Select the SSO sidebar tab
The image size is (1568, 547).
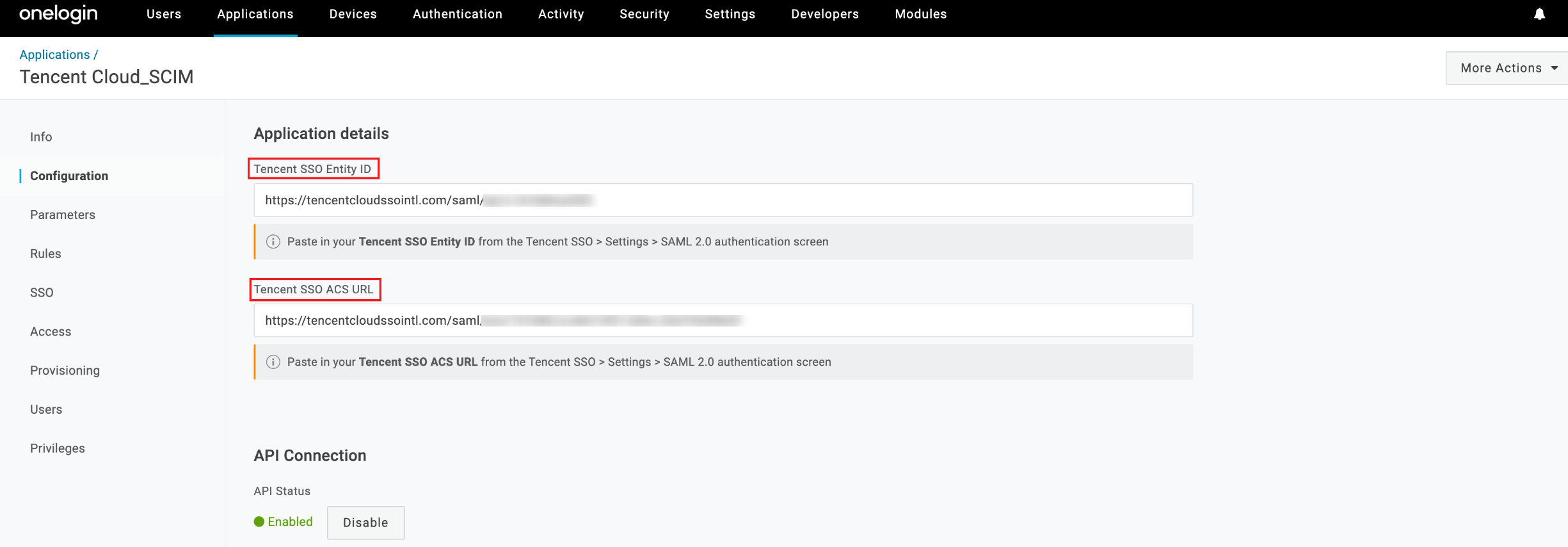click(42, 293)
